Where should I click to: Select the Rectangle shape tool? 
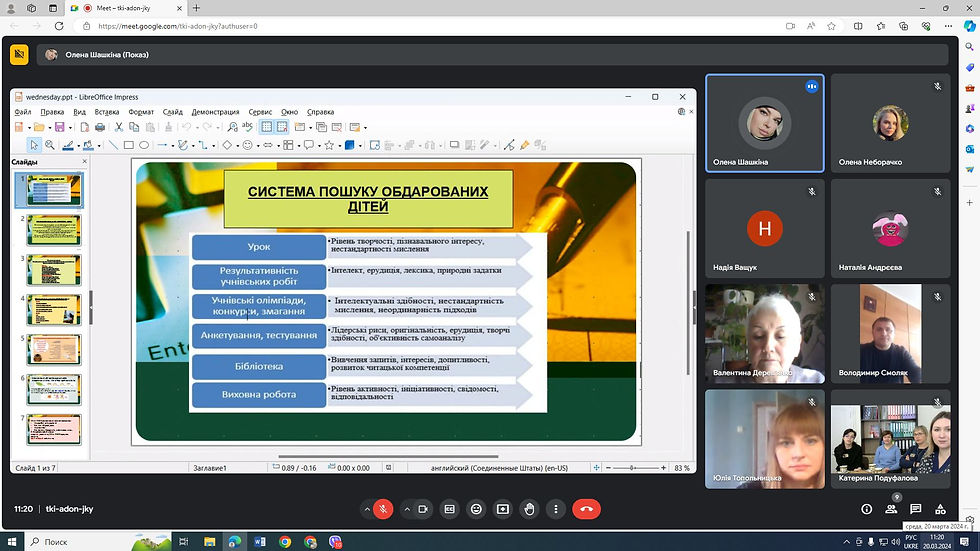pyautogui.click(x=129, y=145)
